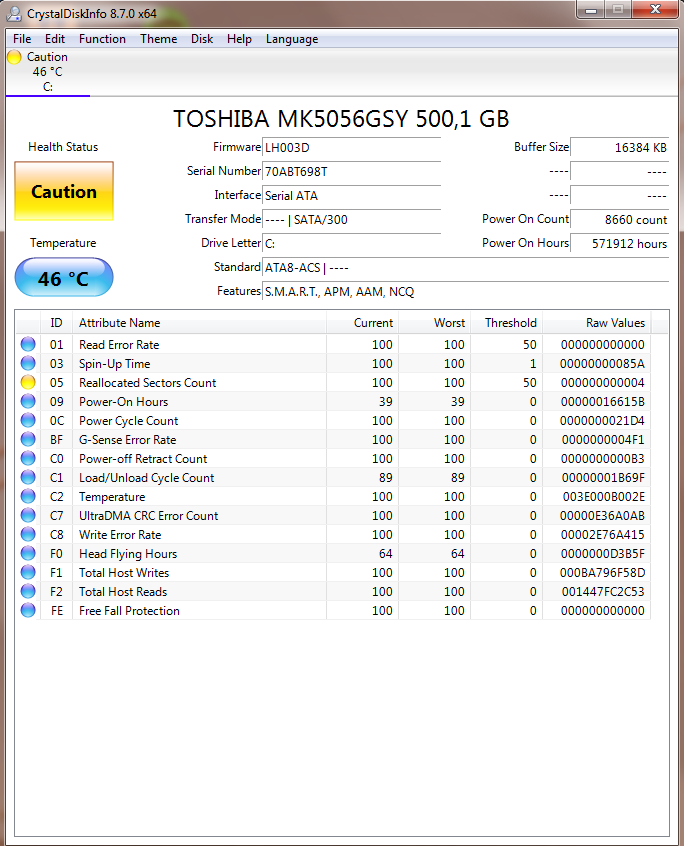This screenshot has width=684, height=846.
Task: Click the blue status icon for Power Cycle Count
Action: pos(28,420)
